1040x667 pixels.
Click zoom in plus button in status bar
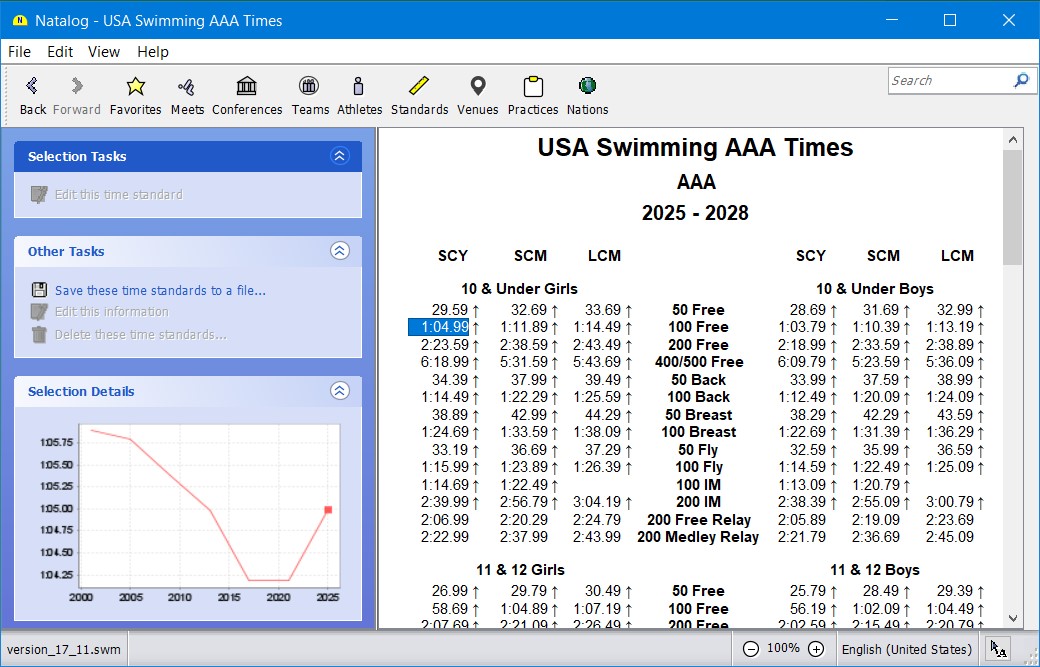(x=816, y=649)
